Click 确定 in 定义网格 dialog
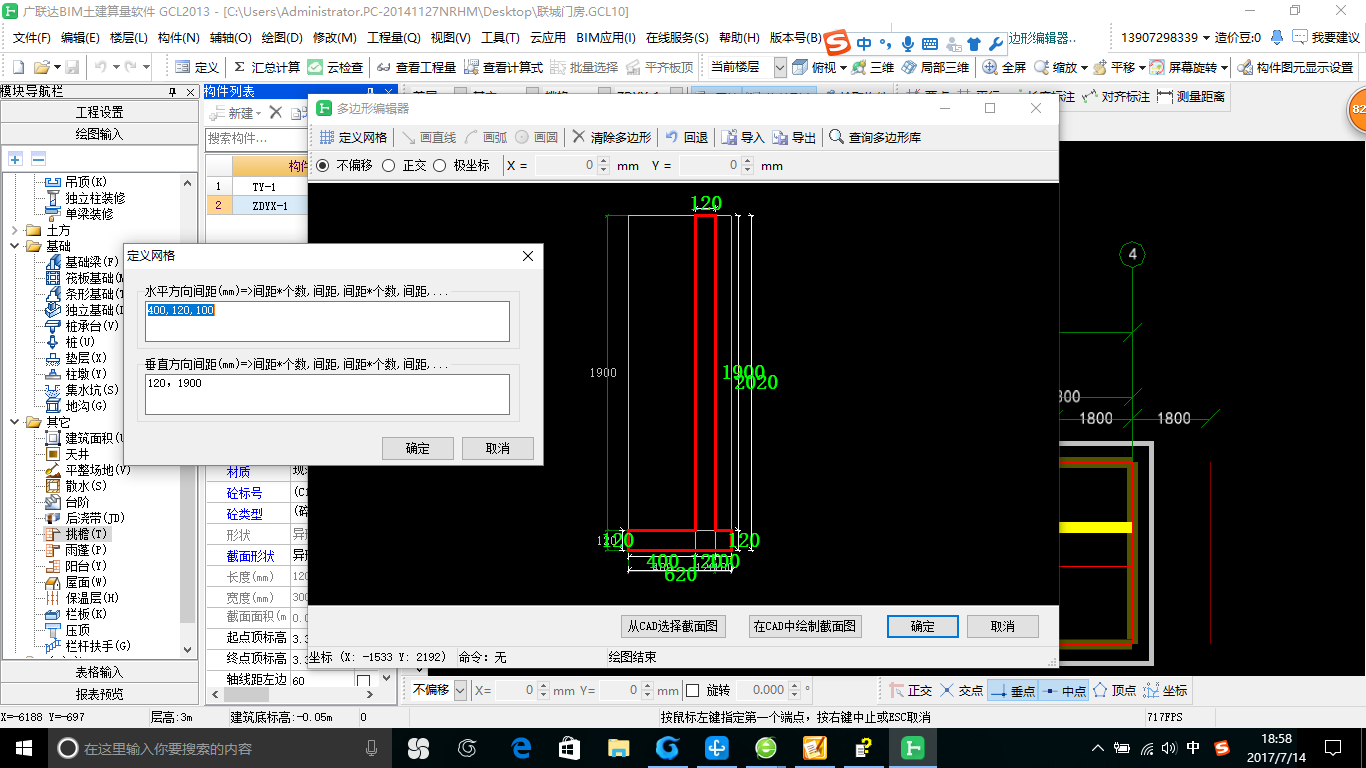 coord(418,448)
